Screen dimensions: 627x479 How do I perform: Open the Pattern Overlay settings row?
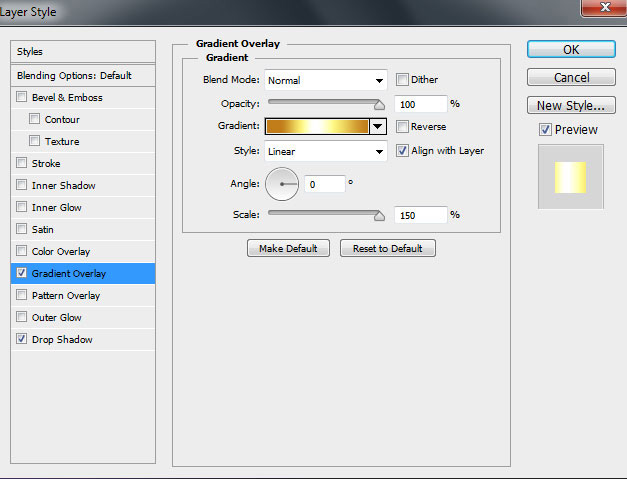[83, 295]
